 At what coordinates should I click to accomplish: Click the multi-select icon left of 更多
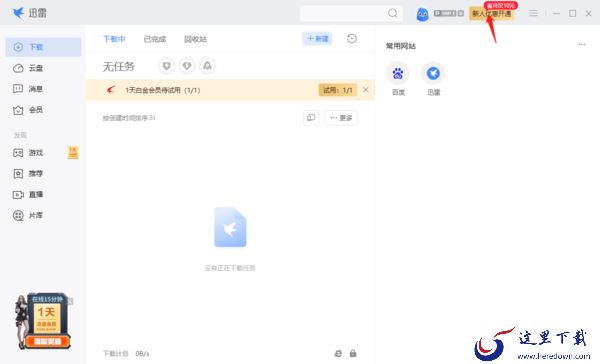click(x=311, y=118)
